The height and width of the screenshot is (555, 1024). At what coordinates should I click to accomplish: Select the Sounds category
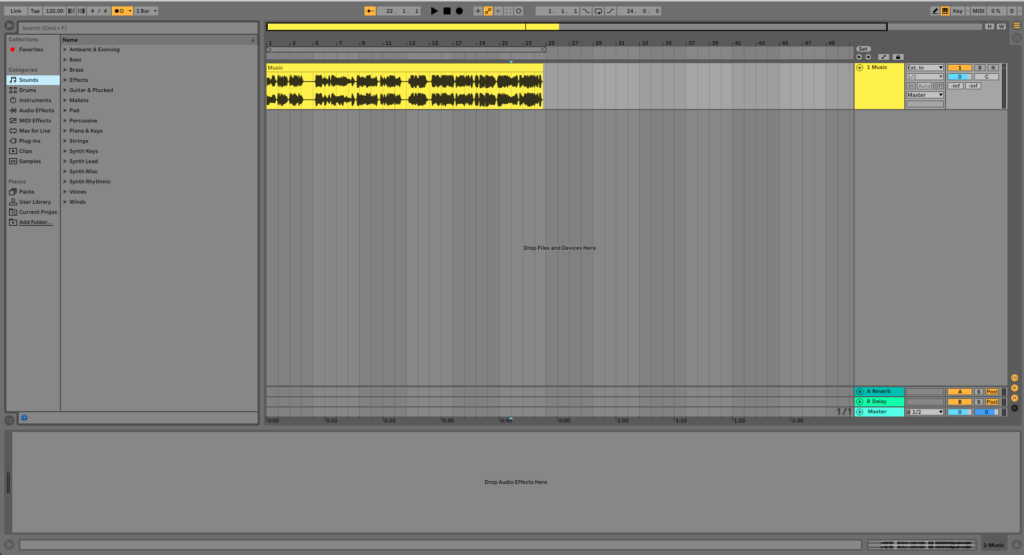coord(33,80)
